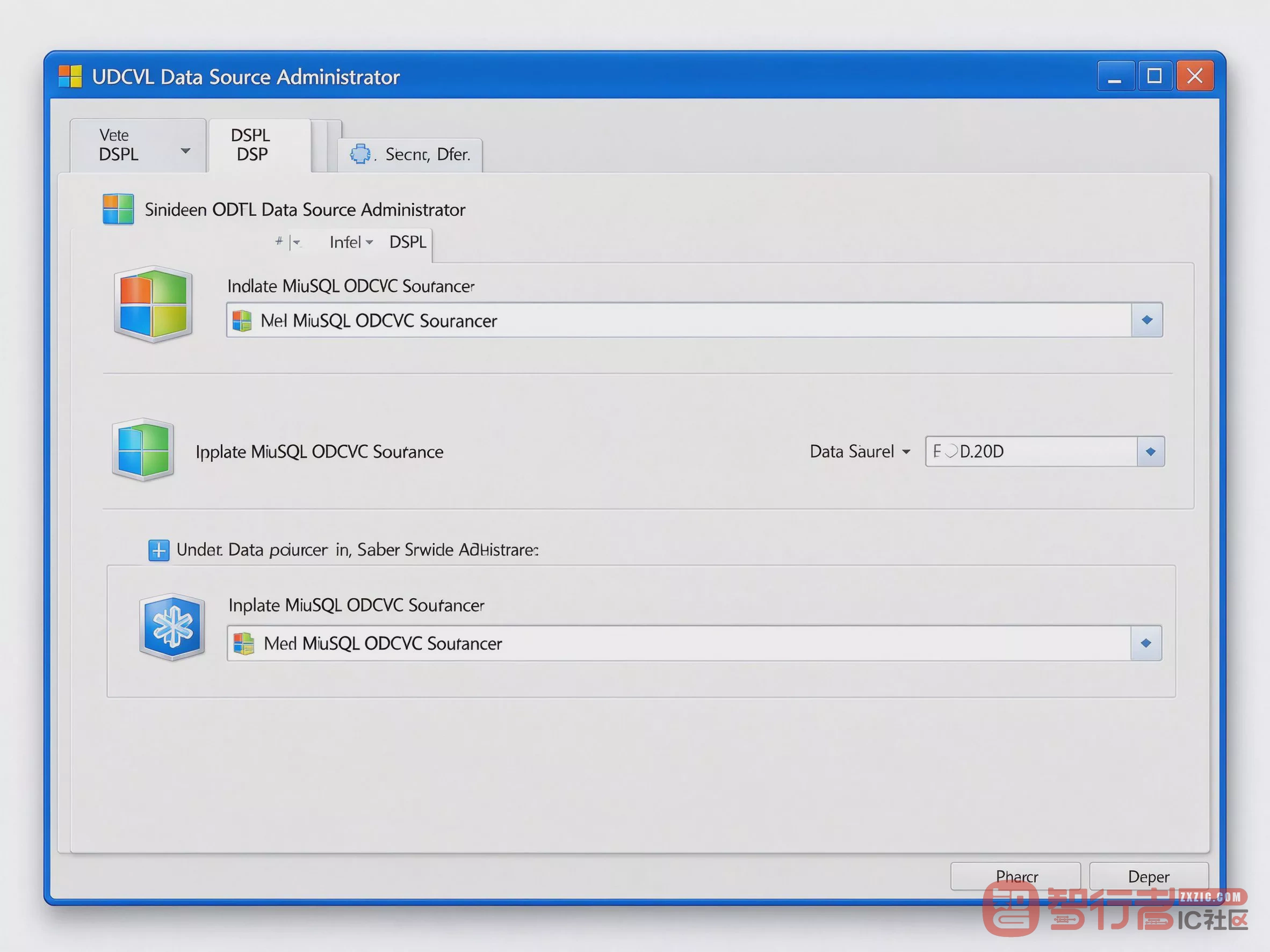This screenshot has width=1270, height=952.
Task: Open the # dropdown arrow
Action: click(x=296, y=242)
